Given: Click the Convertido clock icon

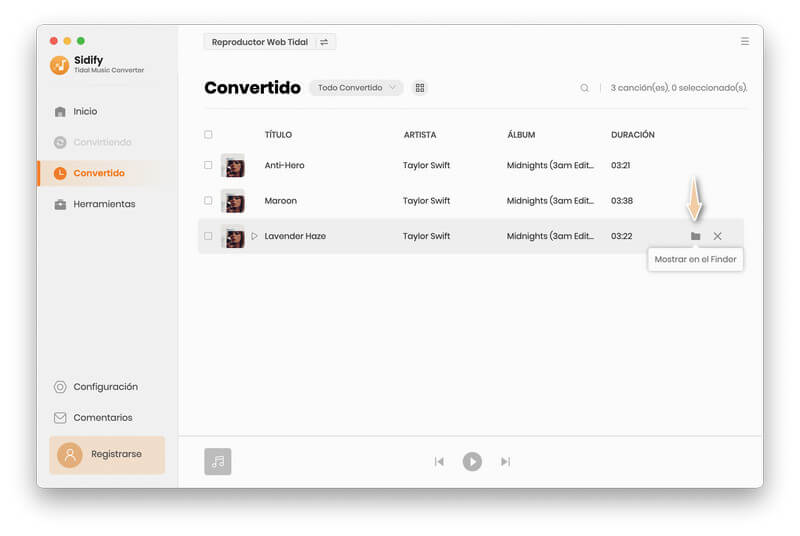Looking at the screenshot, I should click(60, 173).
